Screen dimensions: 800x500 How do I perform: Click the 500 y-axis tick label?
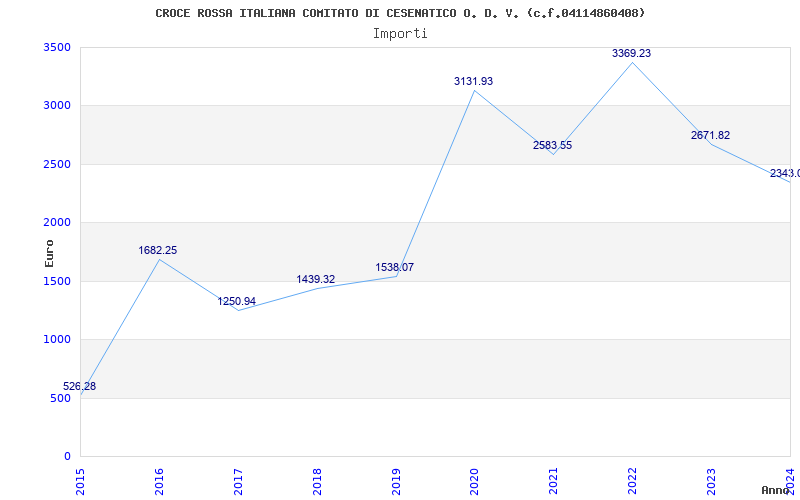pyautogui.click(x=63, y=398)
